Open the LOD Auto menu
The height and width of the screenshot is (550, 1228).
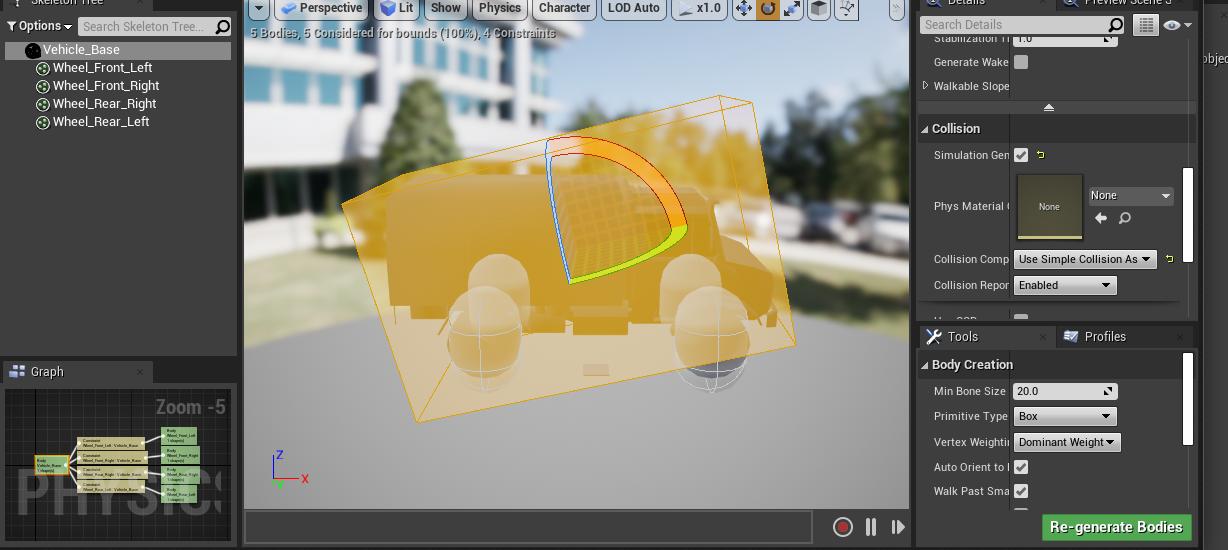click(x=634, y=8)
